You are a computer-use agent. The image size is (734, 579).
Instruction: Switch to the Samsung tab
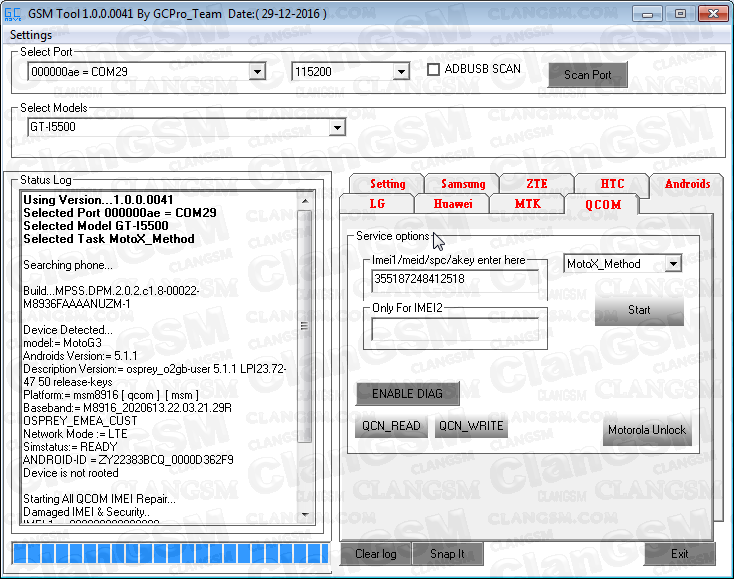(x=462, y=183)
